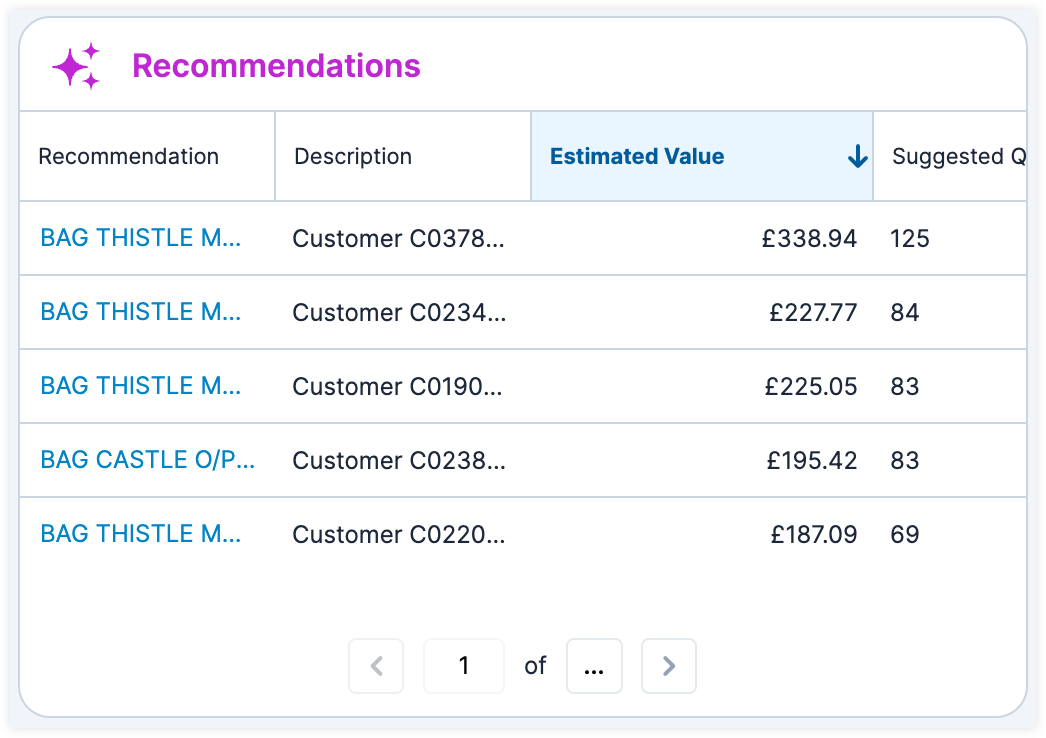Click the total pages ellipsis button
The image size is (1046, 738).
tap(594, 666)
